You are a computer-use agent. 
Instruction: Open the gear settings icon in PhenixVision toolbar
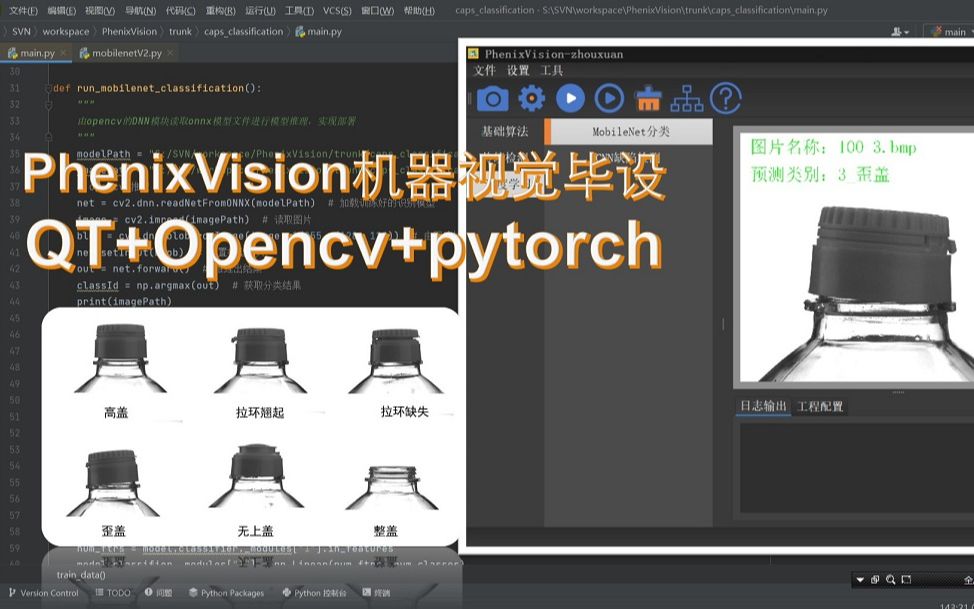pos(532,98)
